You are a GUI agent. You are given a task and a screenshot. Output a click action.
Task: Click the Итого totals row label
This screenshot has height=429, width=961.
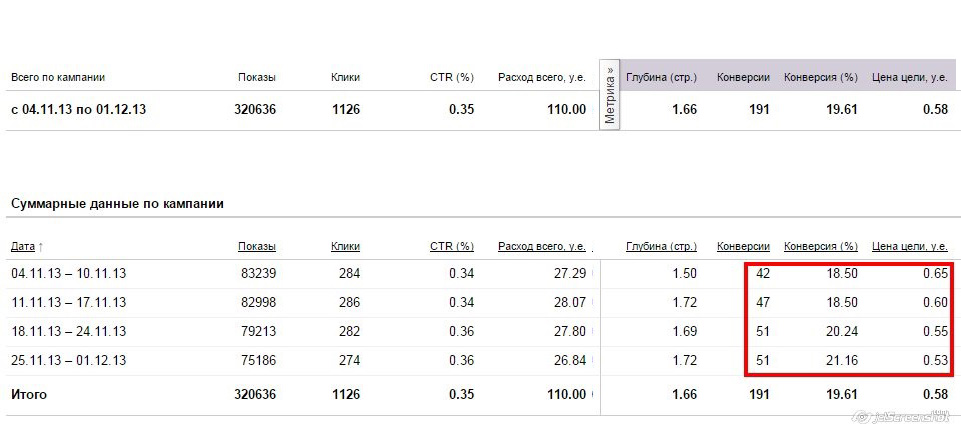coord(29,395)
